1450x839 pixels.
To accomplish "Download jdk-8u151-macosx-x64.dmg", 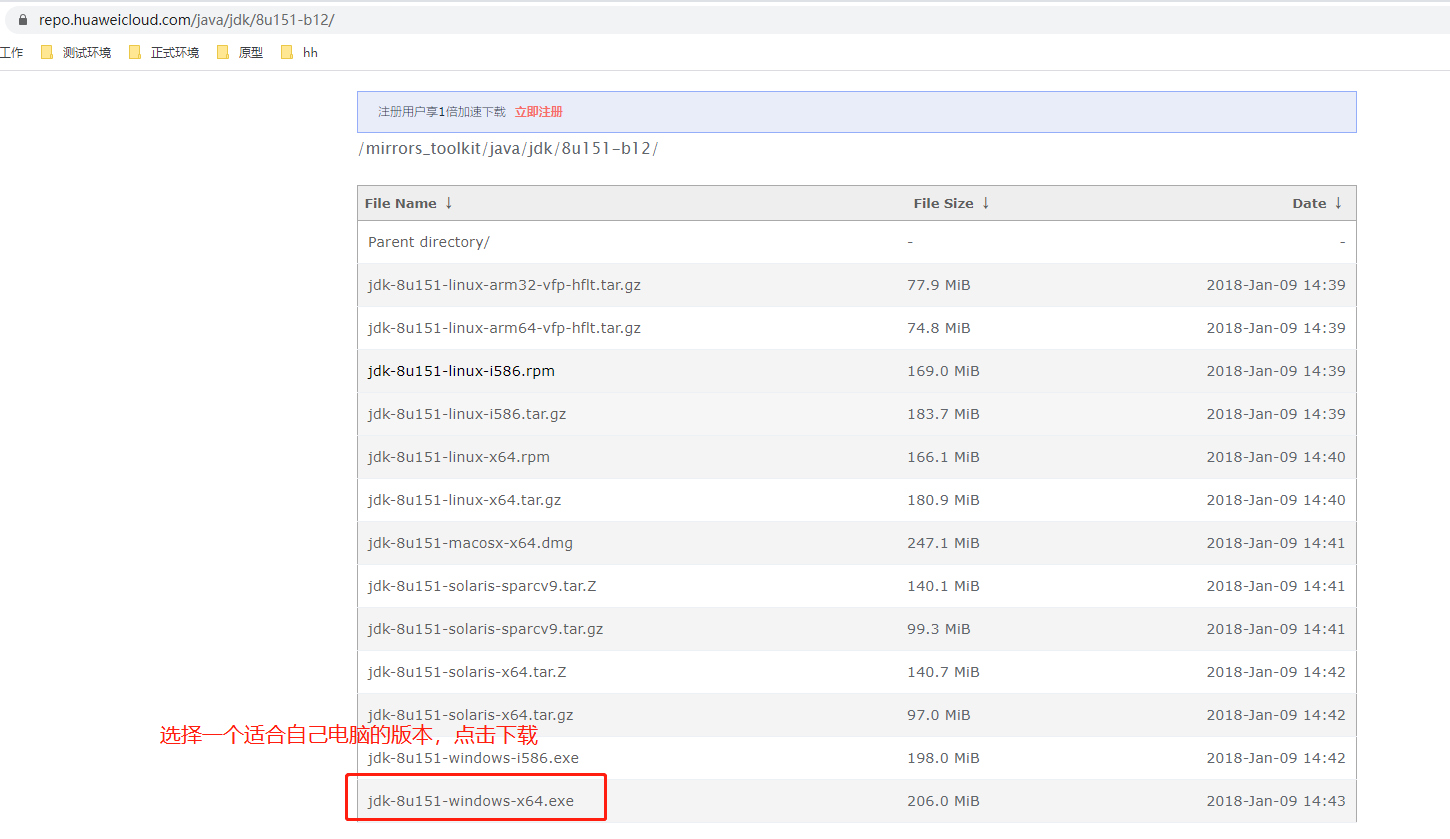I will [x=470, y=543].
